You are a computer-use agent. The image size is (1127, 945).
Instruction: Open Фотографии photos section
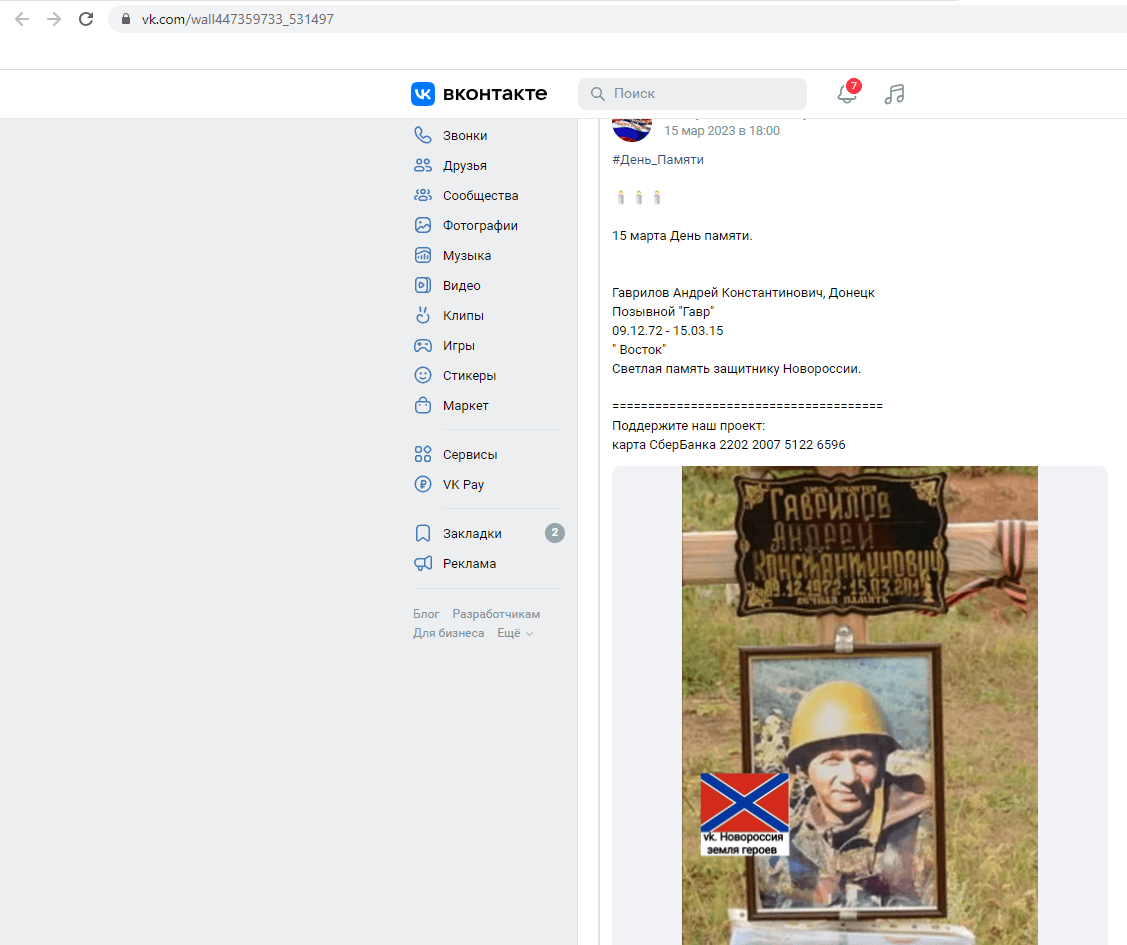pos(480,226)
